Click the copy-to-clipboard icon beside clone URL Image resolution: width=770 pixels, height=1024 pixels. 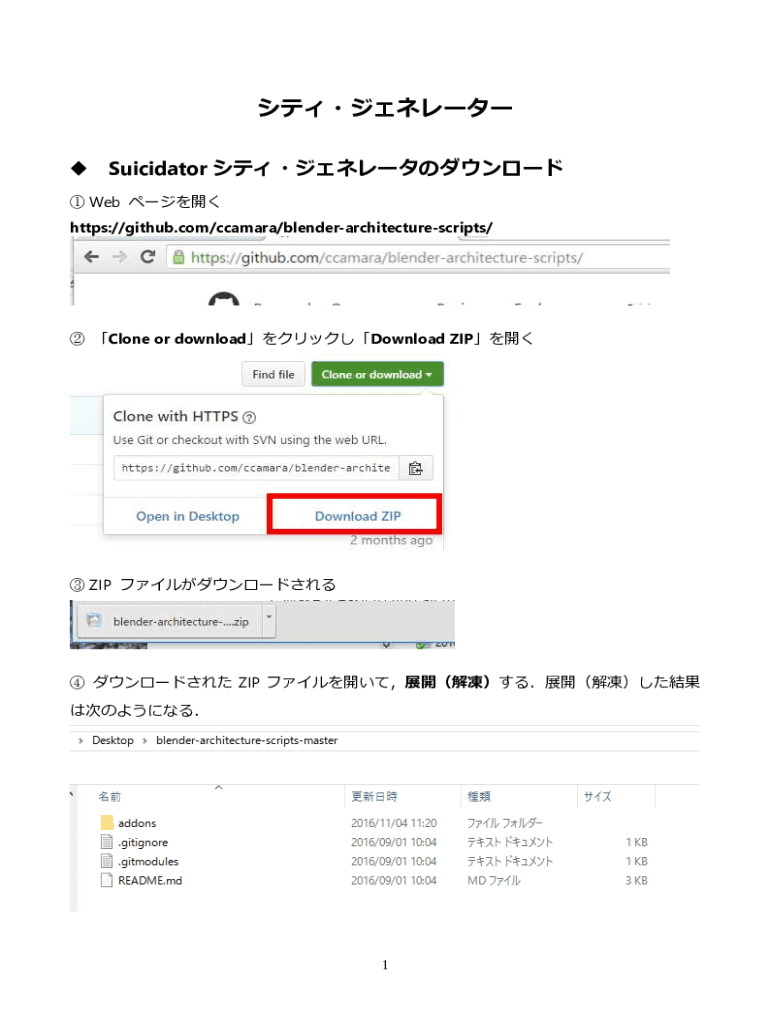(415, 467)
